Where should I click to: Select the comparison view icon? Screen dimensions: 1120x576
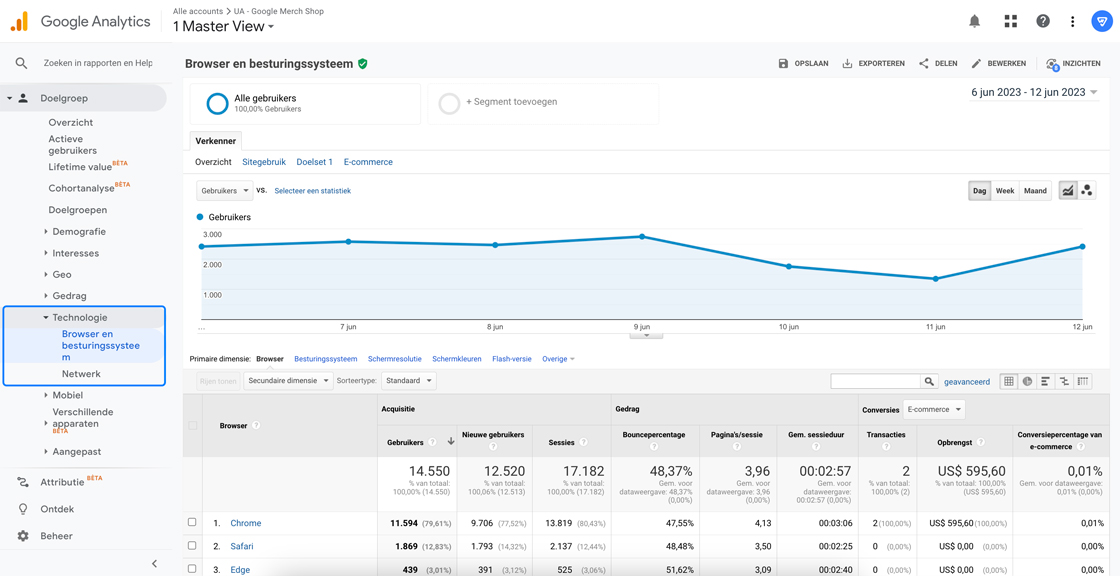coord(1065,382)
